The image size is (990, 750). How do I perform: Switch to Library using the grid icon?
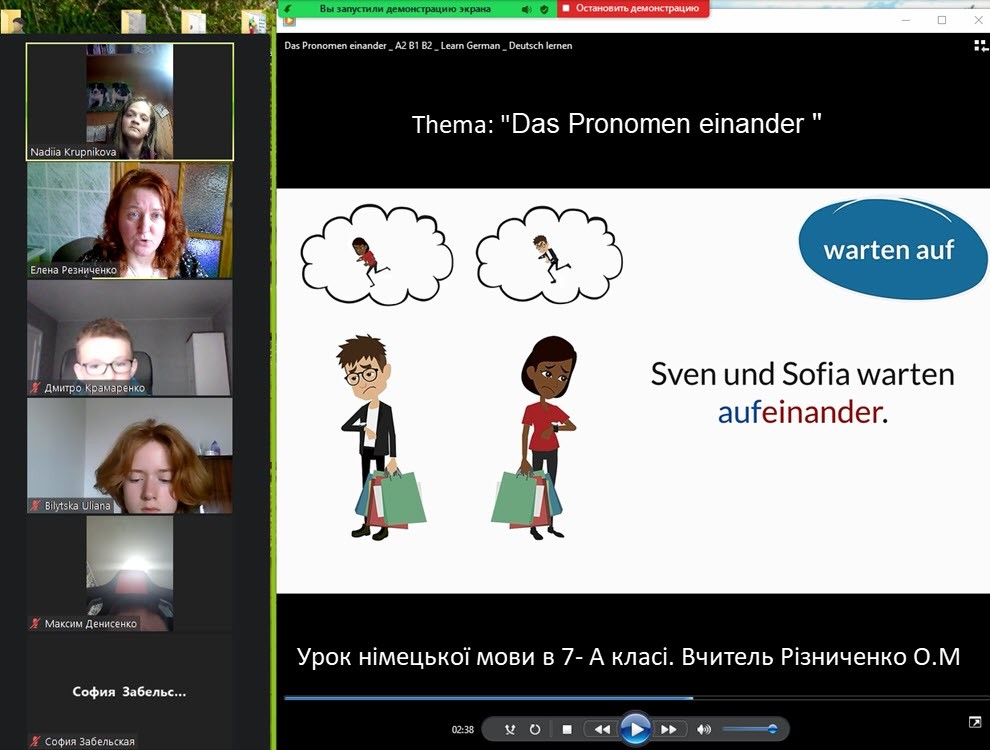tap(980, 45)
